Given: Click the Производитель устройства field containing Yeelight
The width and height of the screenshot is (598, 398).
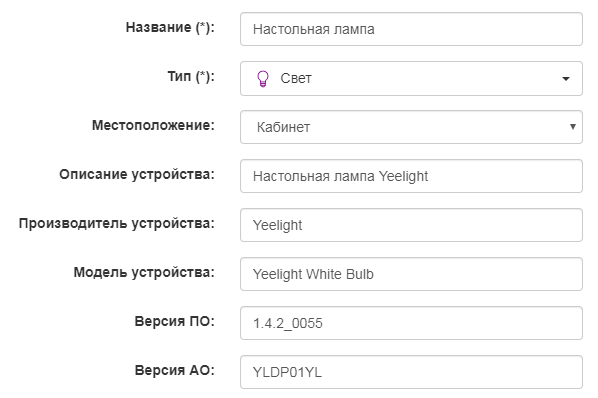Looking at the screenshot, I should (x=411, y=225).
